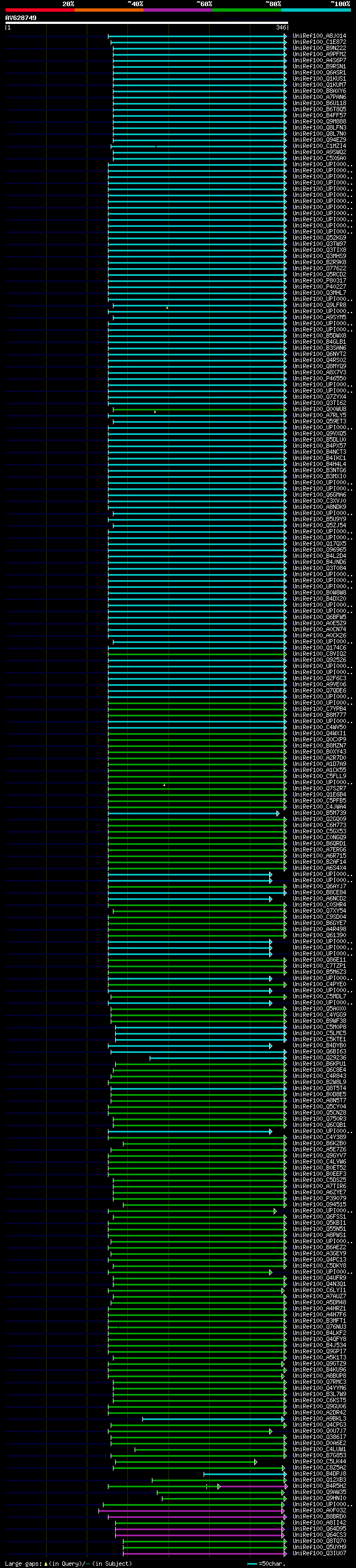356x1568 pixels.
Task: Select hit label UniRef100_B4DYB0
Action: point(319,1045)
